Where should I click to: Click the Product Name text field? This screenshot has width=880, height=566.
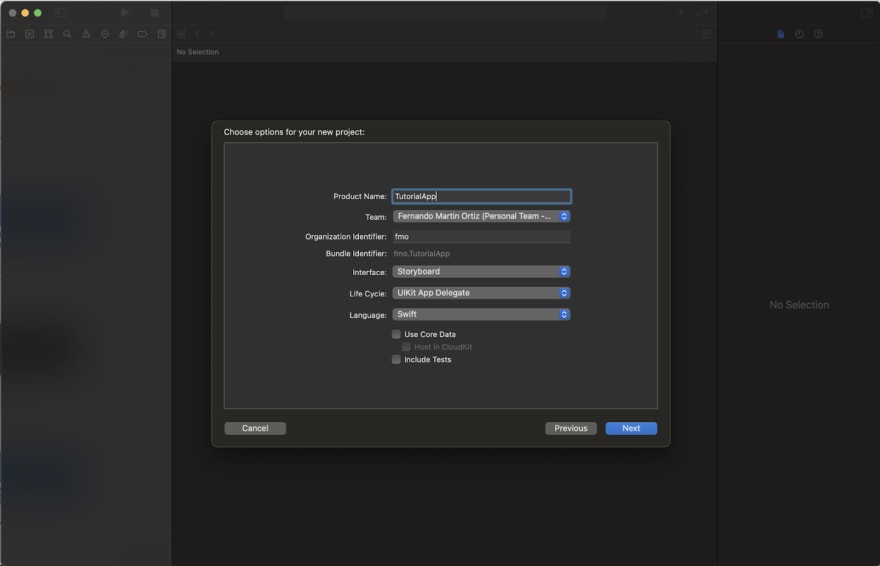(x=482, y=196)
